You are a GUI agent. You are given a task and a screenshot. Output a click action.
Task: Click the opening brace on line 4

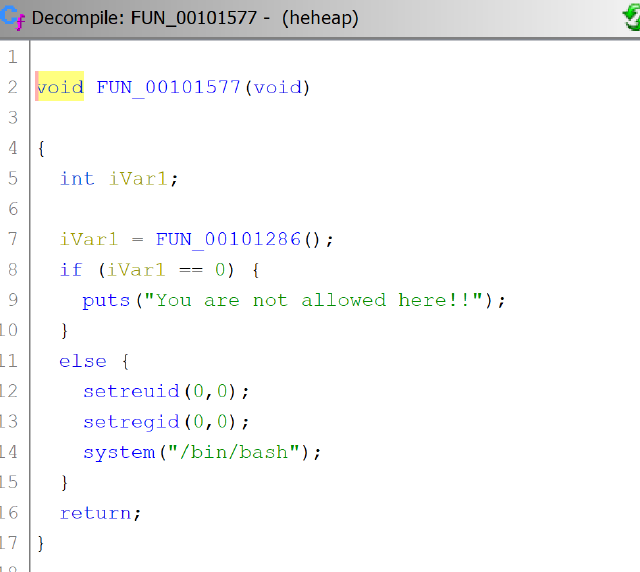point(41,149)
